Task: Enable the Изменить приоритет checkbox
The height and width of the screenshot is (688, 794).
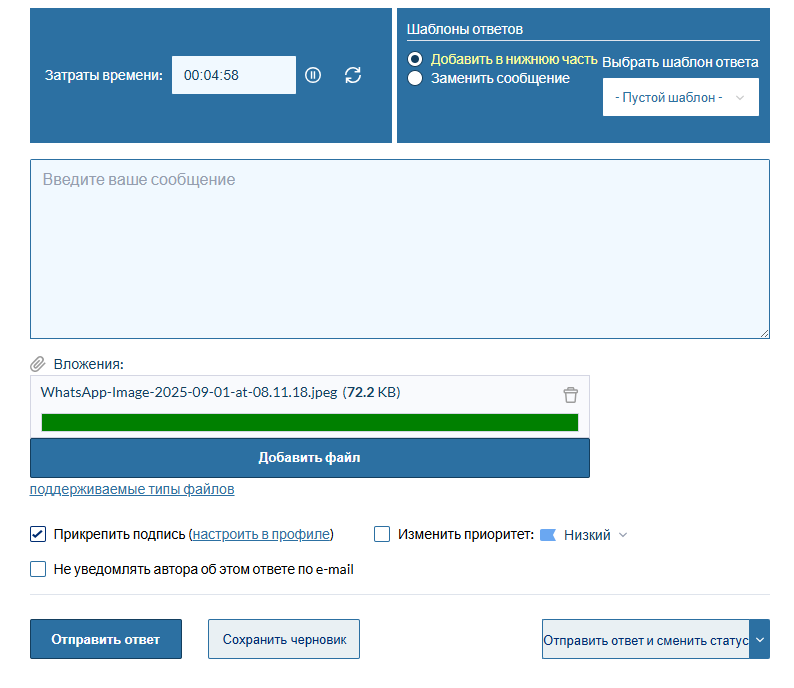Action: tap(382, 534)
